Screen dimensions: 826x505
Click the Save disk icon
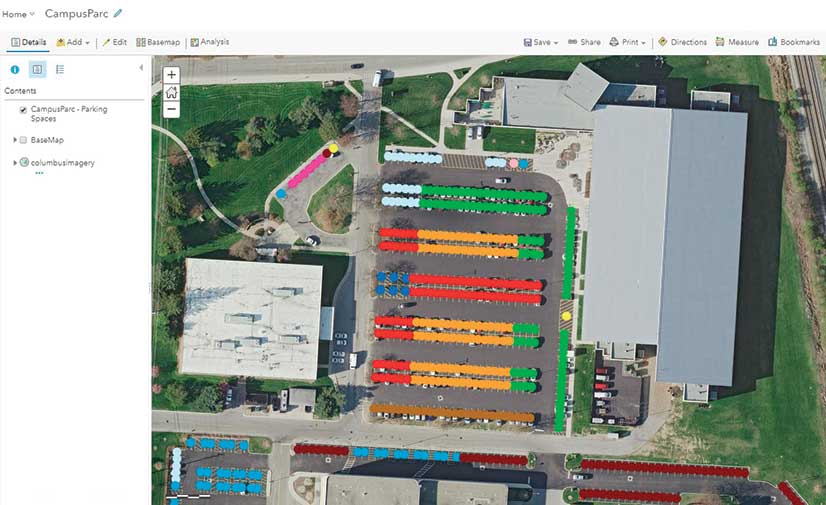[x=527, y=42]
